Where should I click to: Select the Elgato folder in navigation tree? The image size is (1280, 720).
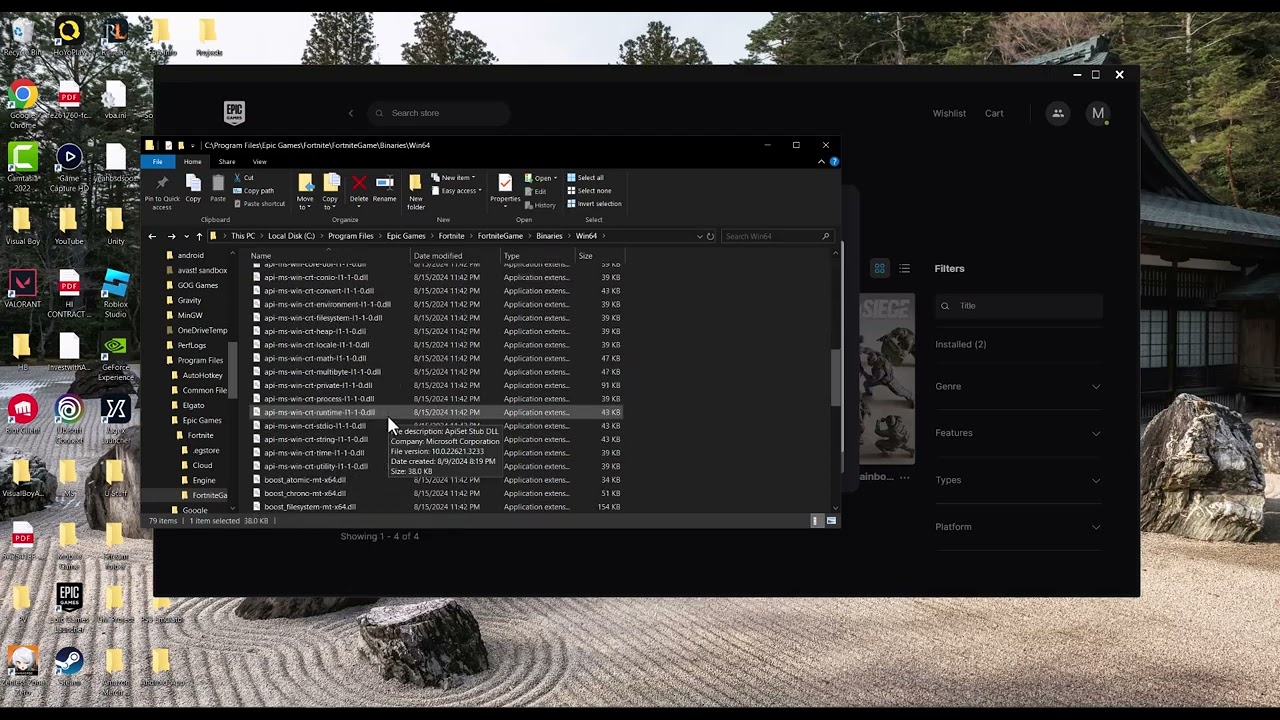(x=193, y=405)
